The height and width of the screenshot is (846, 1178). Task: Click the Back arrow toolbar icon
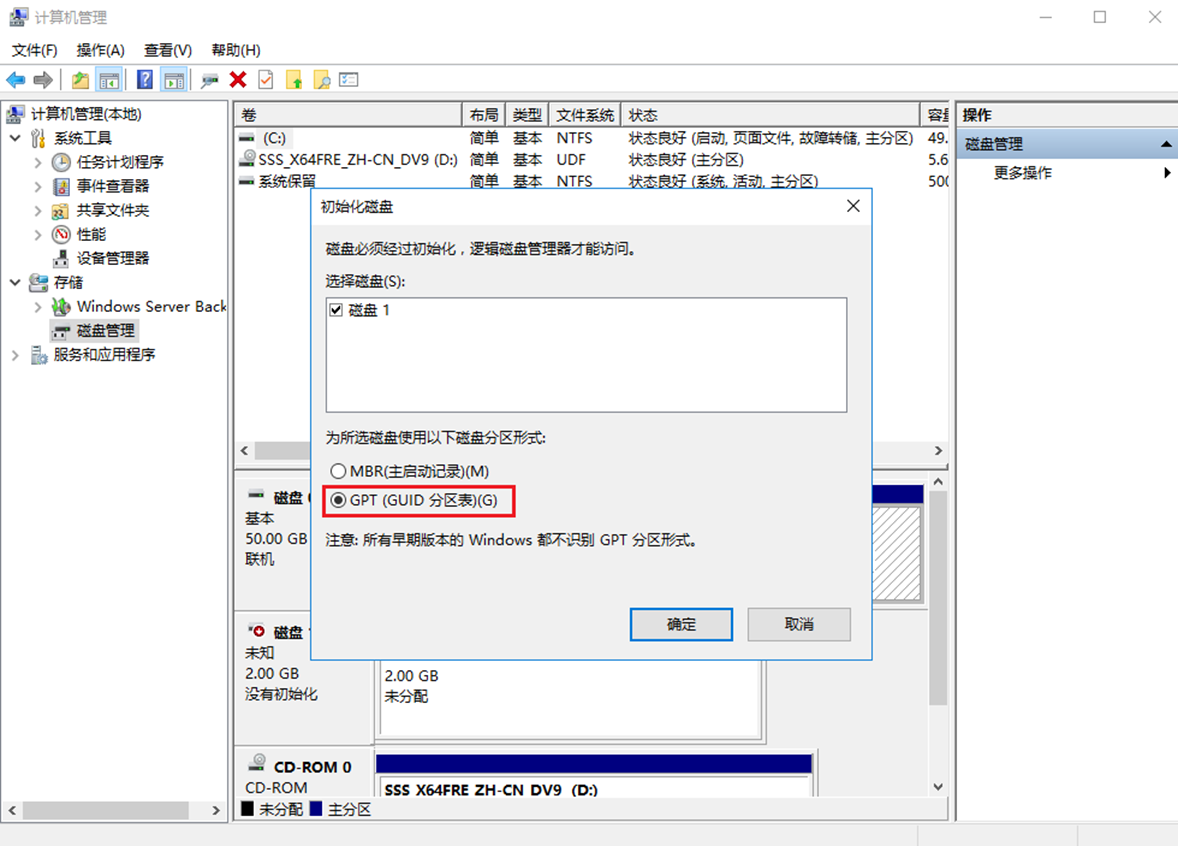(x=15, y=80)
